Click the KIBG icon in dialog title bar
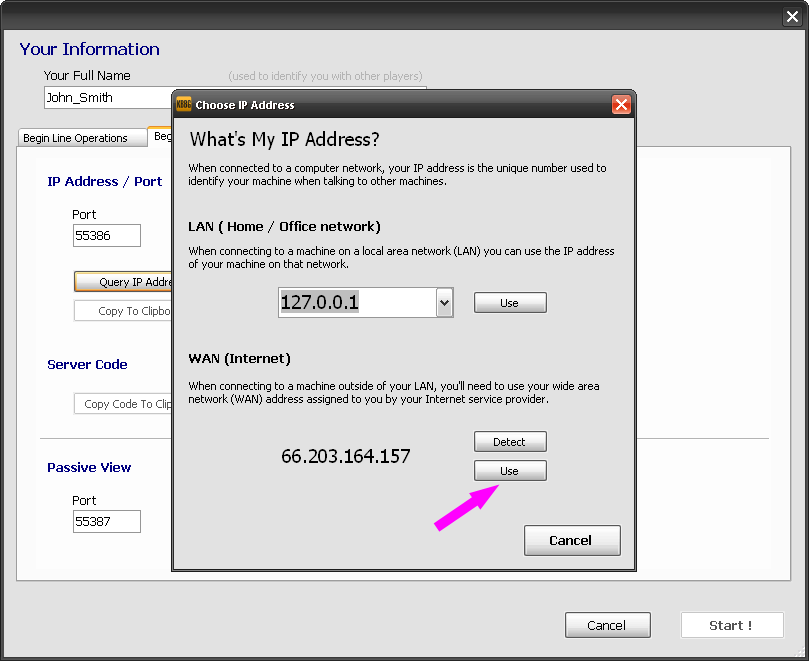Image resolution: width=809 pixels, height=661 pixels. click(183, 105)
